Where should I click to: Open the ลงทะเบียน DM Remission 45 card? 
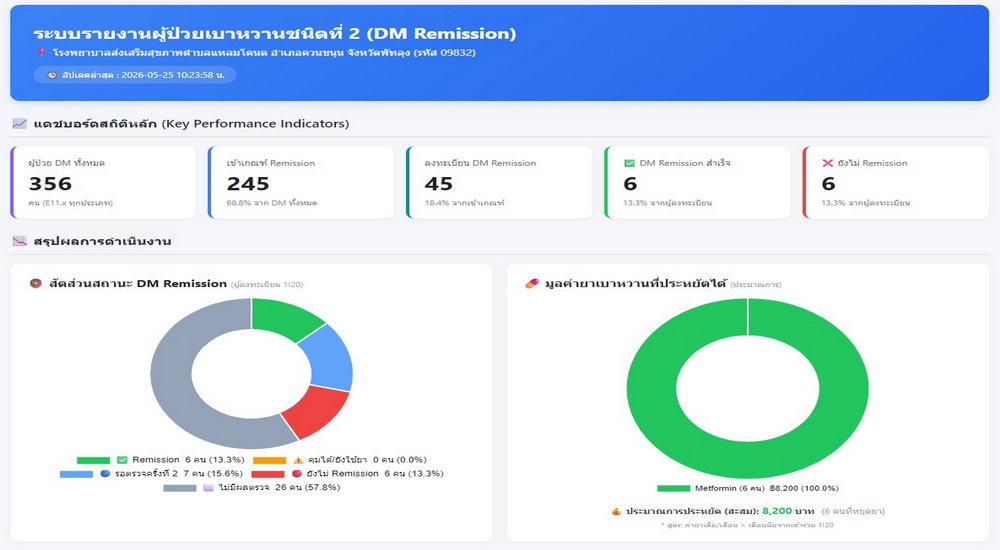(499, 182)
